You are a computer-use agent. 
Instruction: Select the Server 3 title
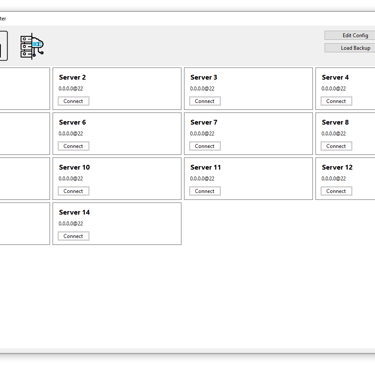pyautogui.click(x=204, y=77)
